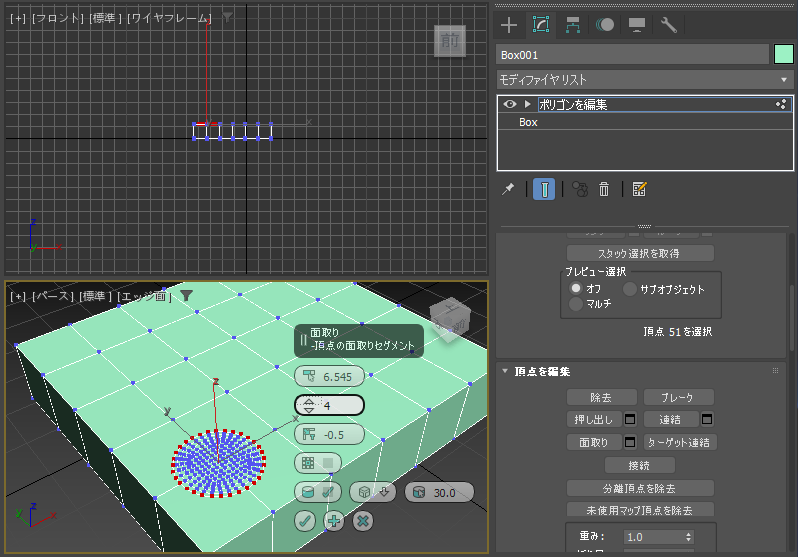Select the サブオブジェクト radio button
Image resolution: width=798 pixels, height=557 pixels.
(630, 289)
